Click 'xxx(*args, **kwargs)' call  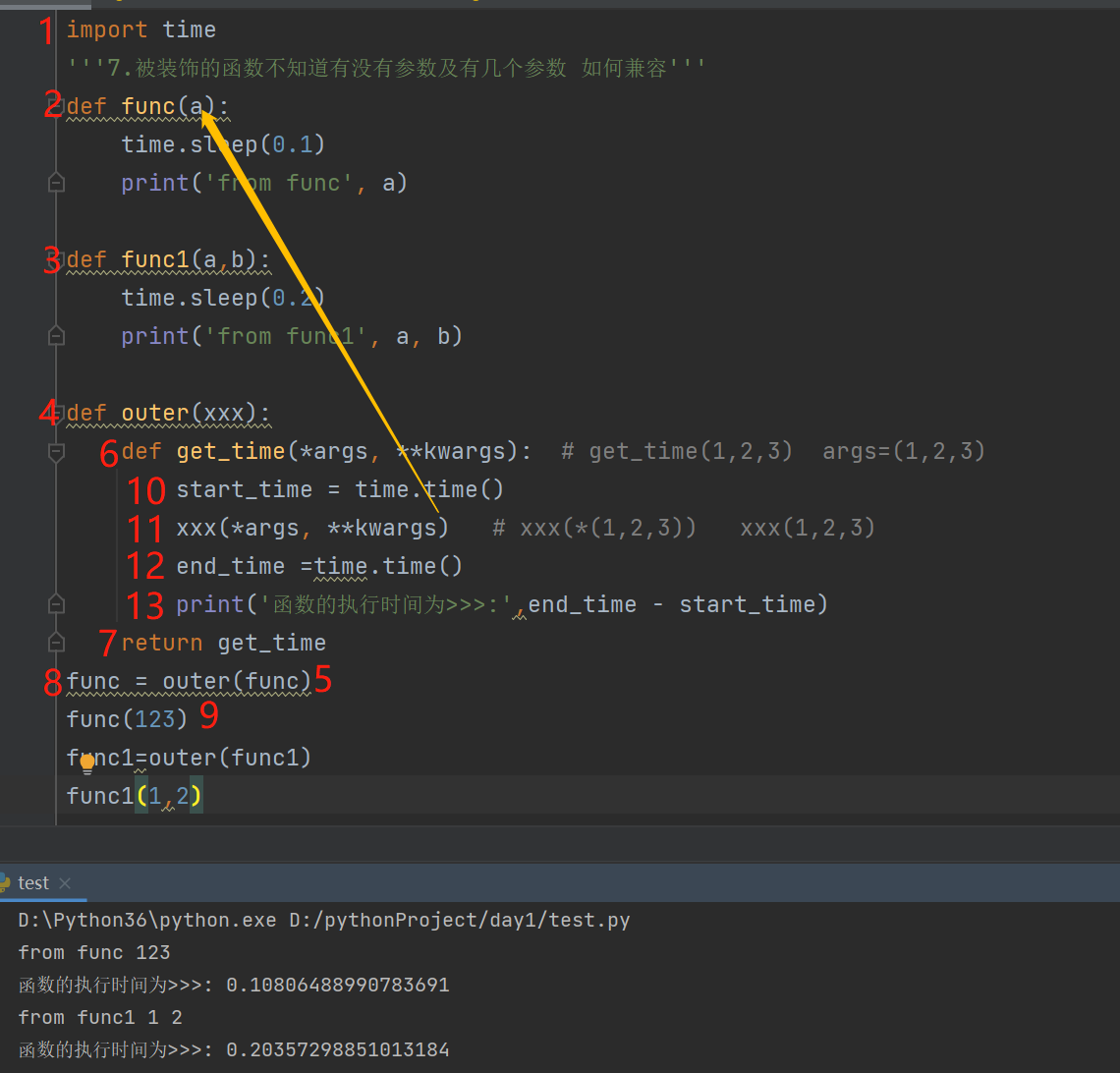click(x=312, y=528)
